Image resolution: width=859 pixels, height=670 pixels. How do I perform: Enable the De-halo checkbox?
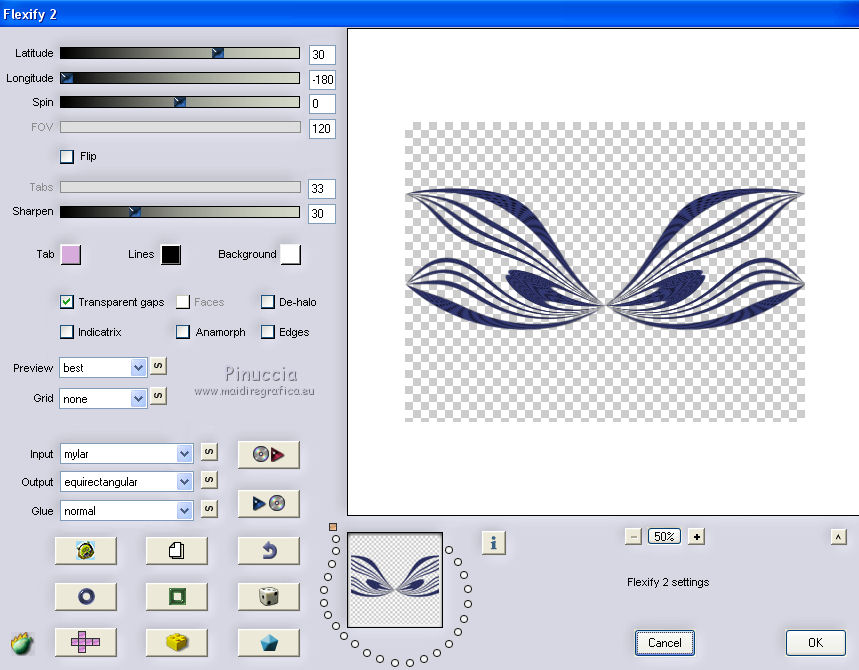(x=268, y=302)
